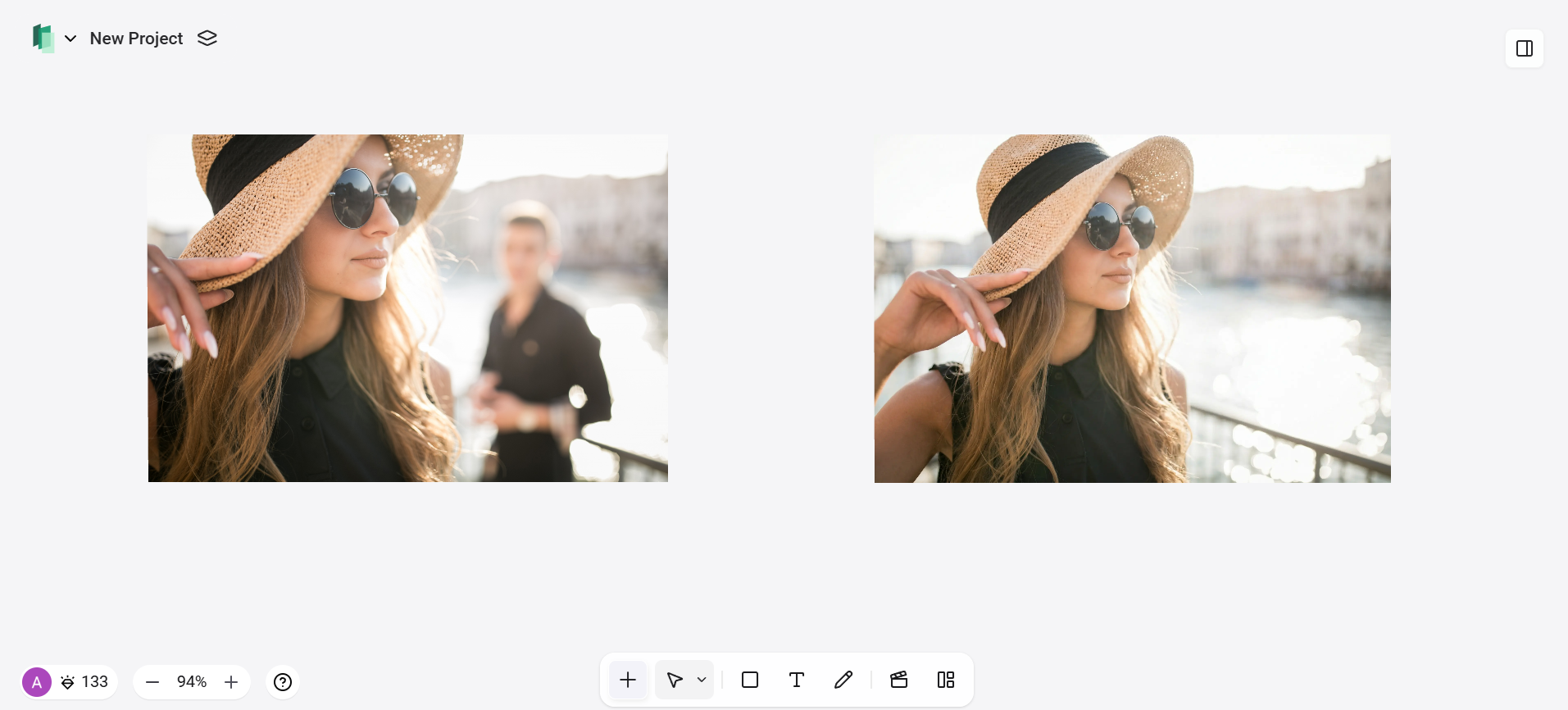Expand the pointer tool options chevron
Image resolution: width=1568 pixels, height=710 pixels.
click(x=702, y=680)
